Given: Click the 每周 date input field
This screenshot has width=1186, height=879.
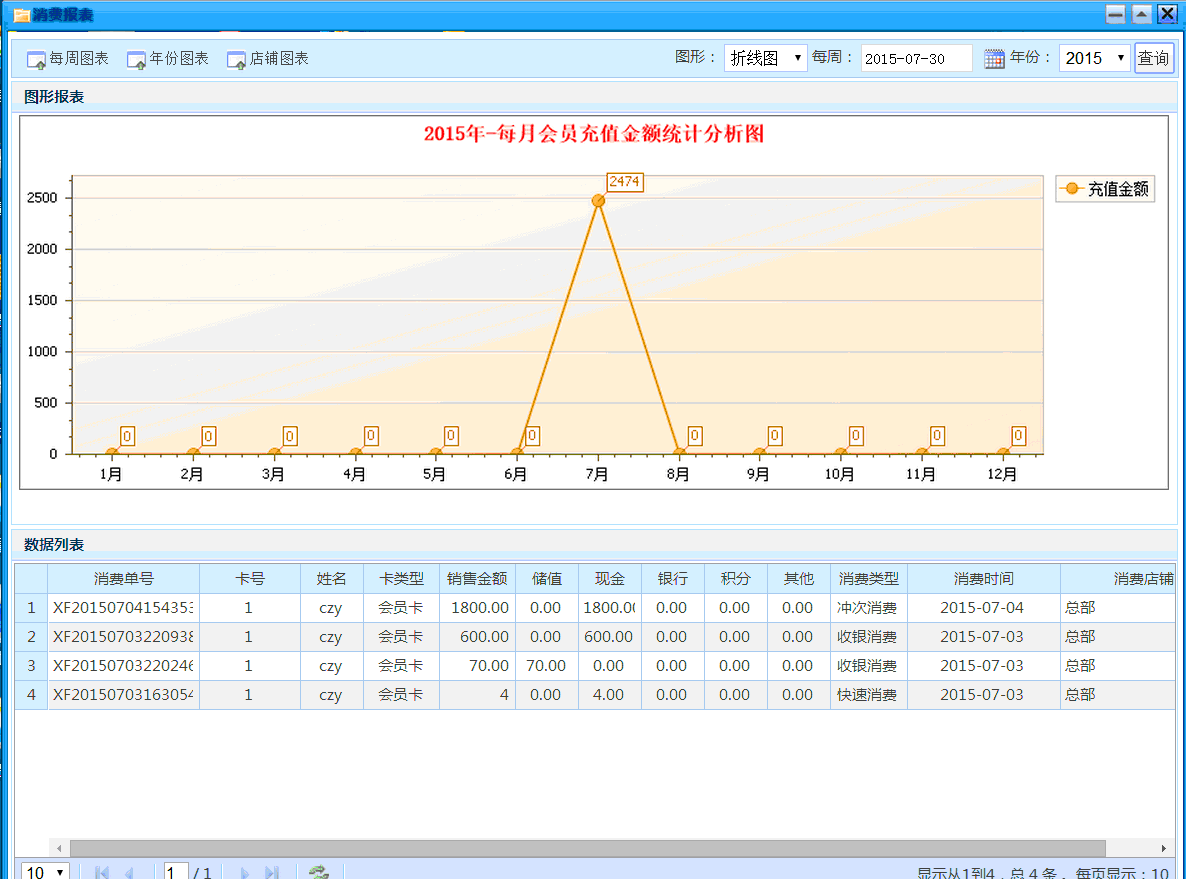Looking at the screenshot, I should 916,58.
